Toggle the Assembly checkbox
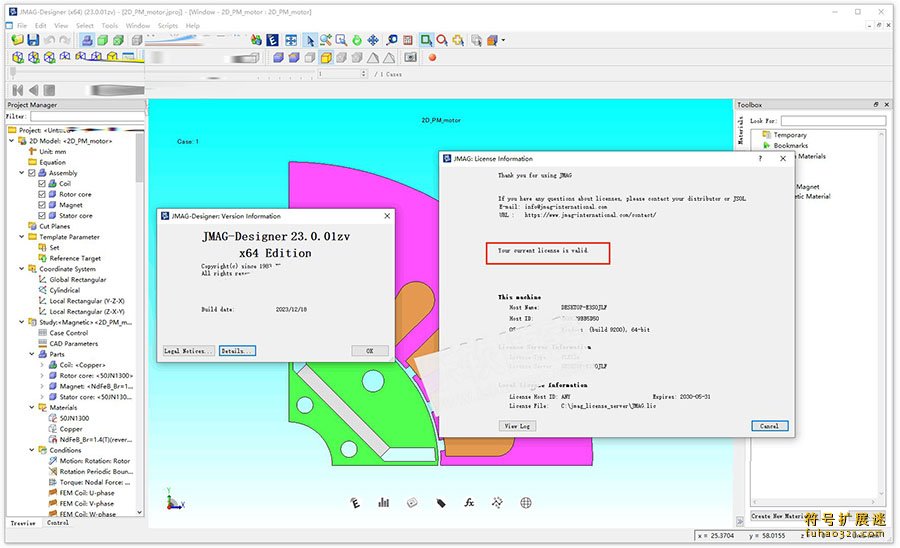This screenshot has height=548, width=900. pyautogui.click(x=32, y=173)
